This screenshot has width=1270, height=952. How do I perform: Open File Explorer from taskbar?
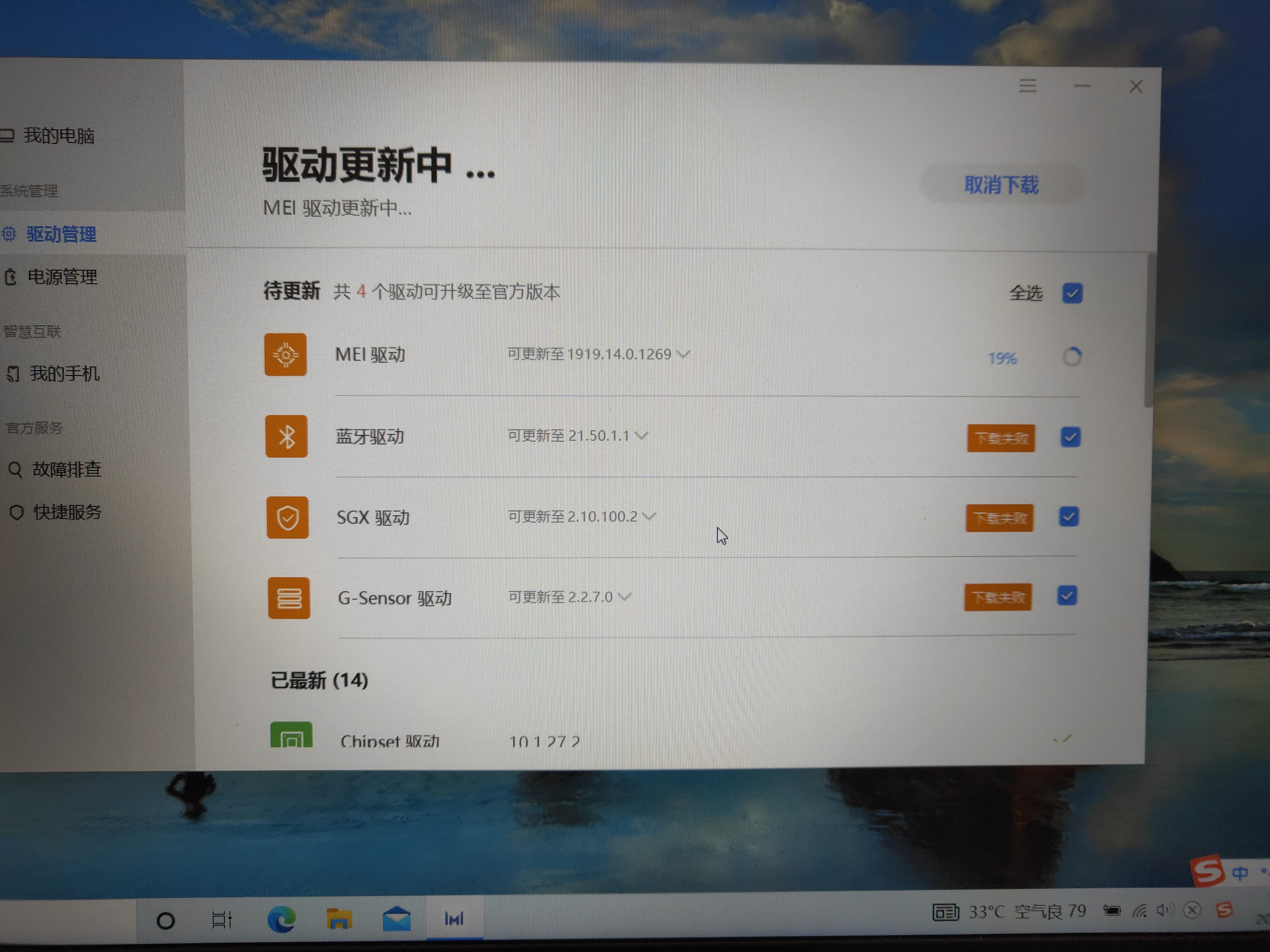click(339, 919)
